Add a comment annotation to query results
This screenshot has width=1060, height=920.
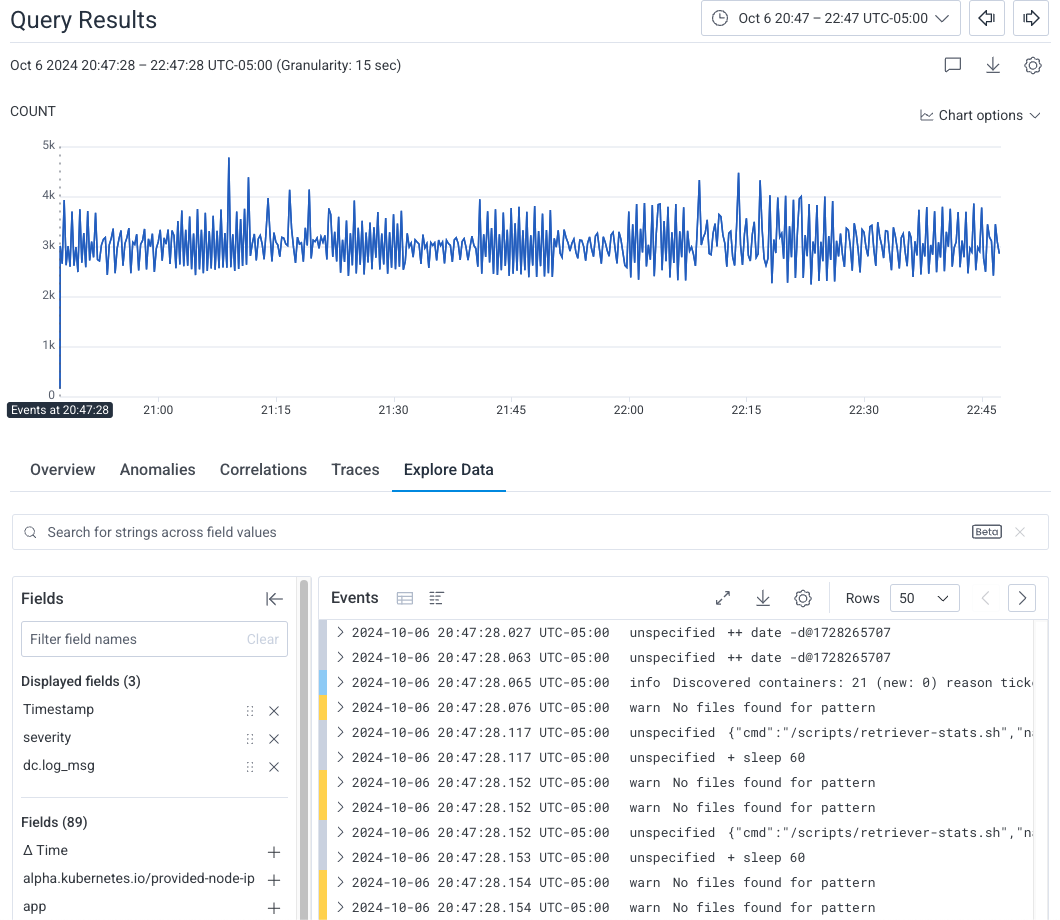[x=951, y=65]
